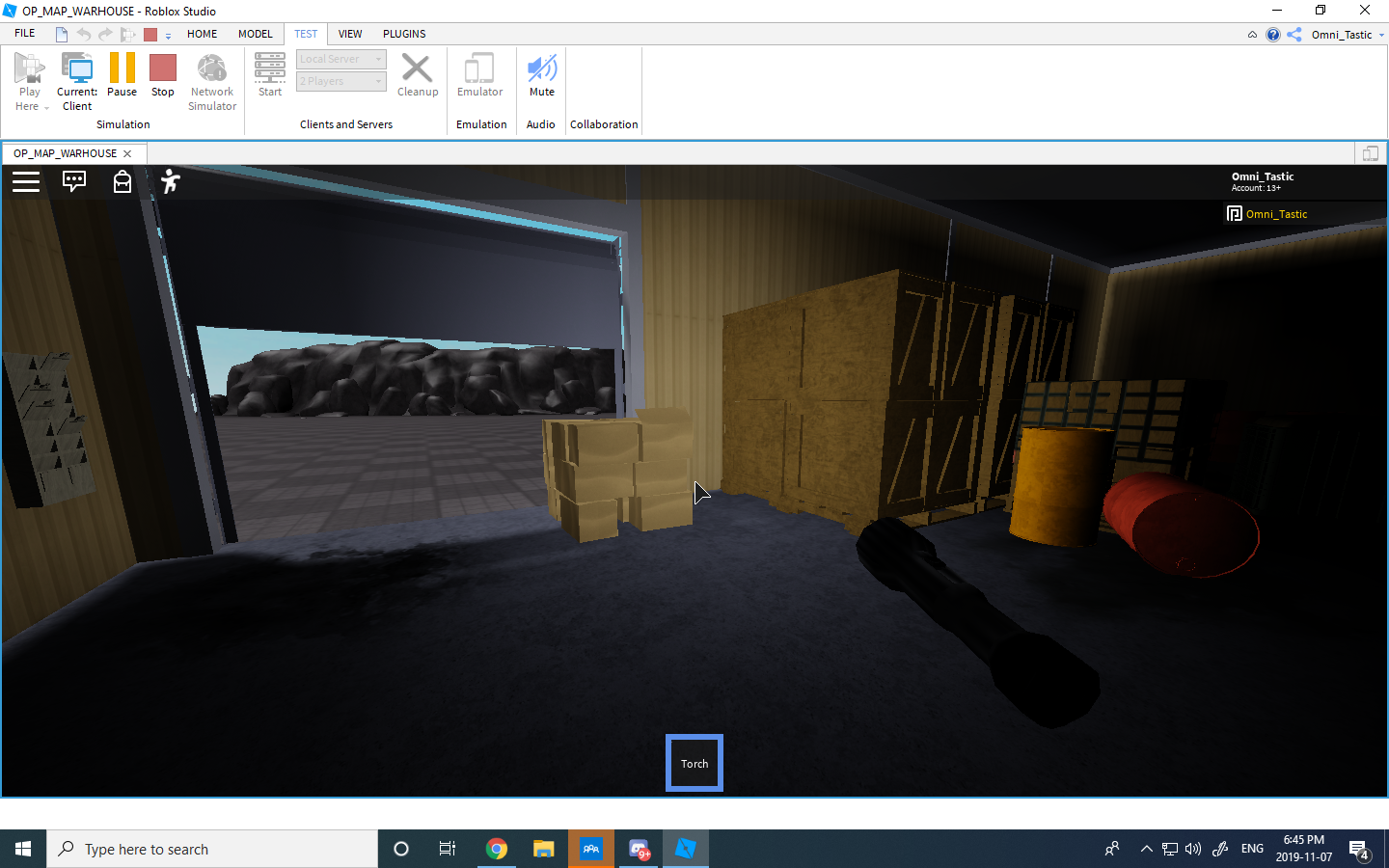Toggle the split-screen viewport icon

(x=1371, y=152)
